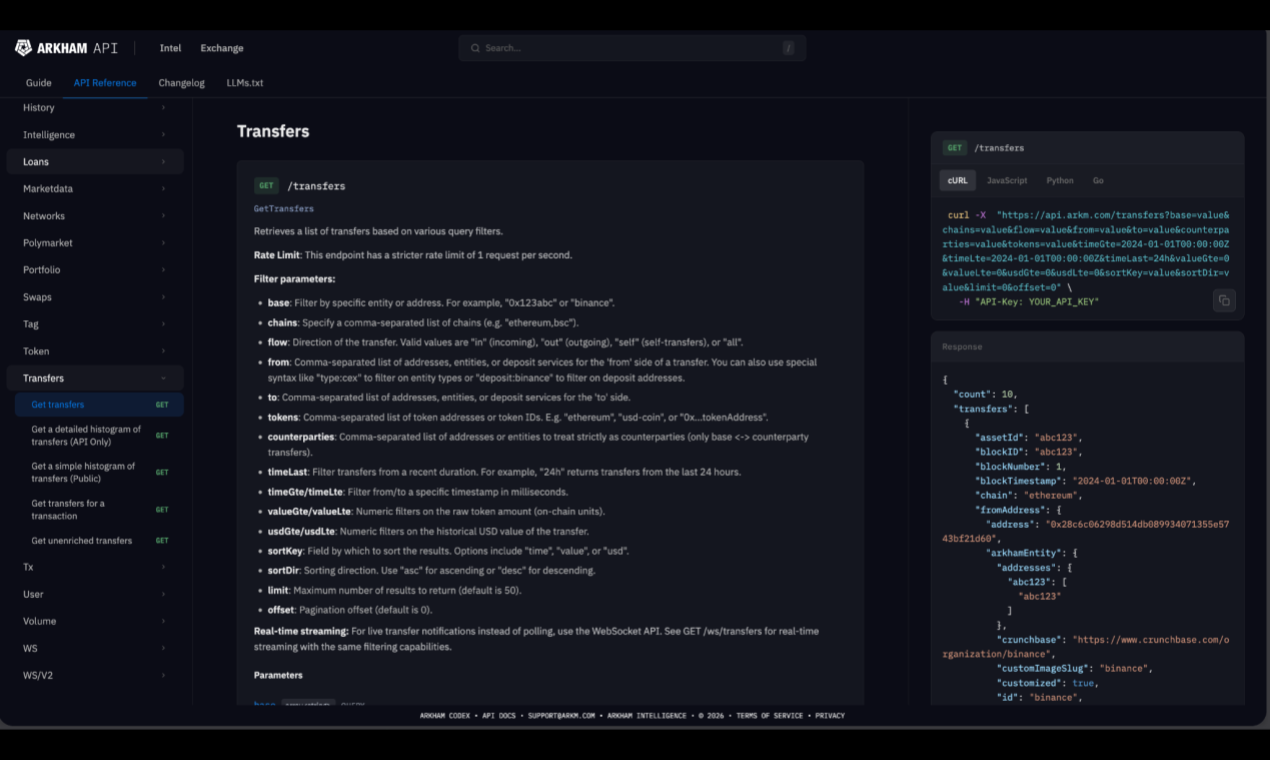Click the 'Parameters' section heading

[278, 676]
